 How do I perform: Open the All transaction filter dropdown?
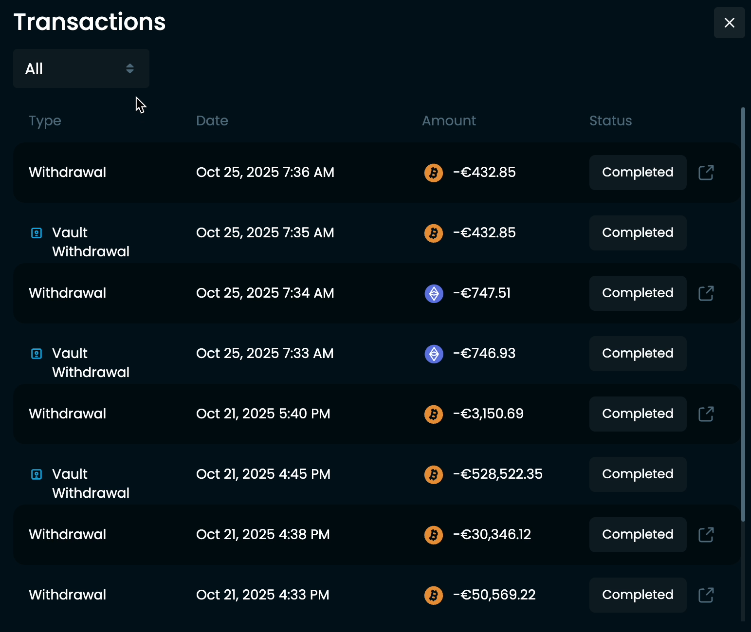coord(80,68)
